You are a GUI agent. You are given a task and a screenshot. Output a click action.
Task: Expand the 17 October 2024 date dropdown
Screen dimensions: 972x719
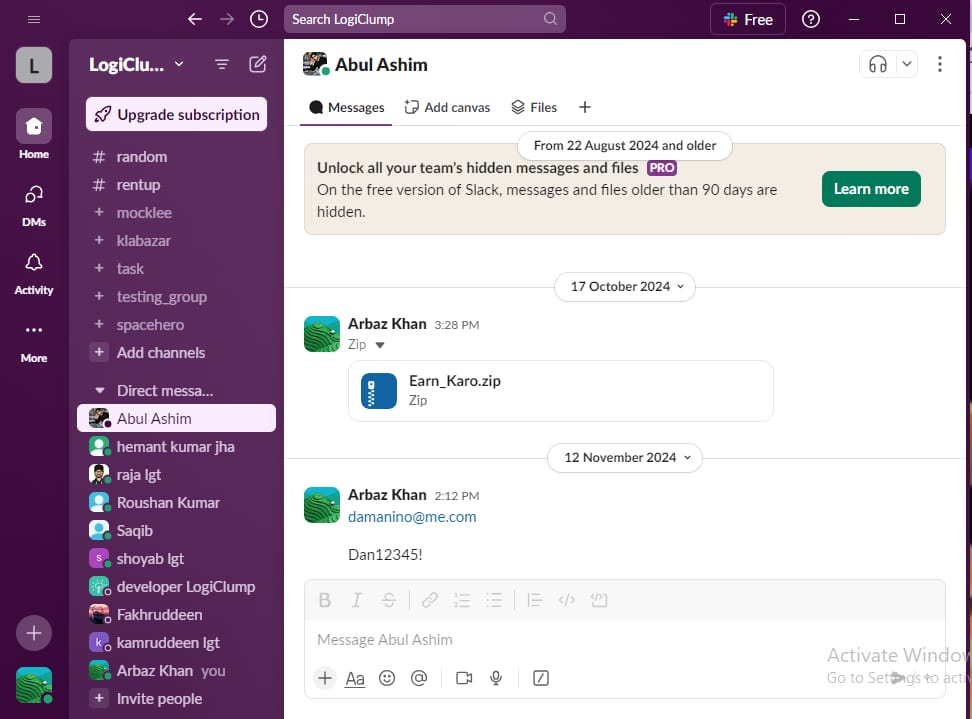tap(625, 287)
